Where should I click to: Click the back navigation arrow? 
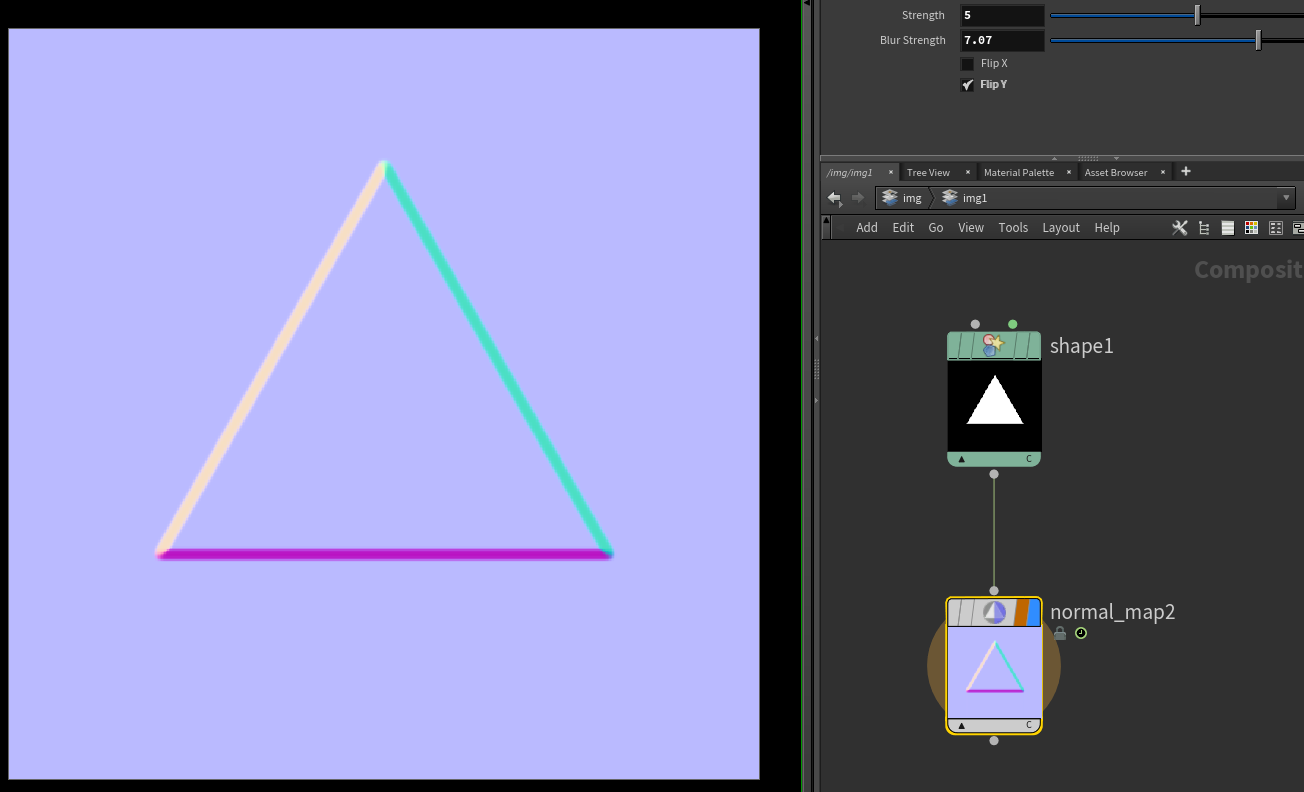tap(834, 198)
